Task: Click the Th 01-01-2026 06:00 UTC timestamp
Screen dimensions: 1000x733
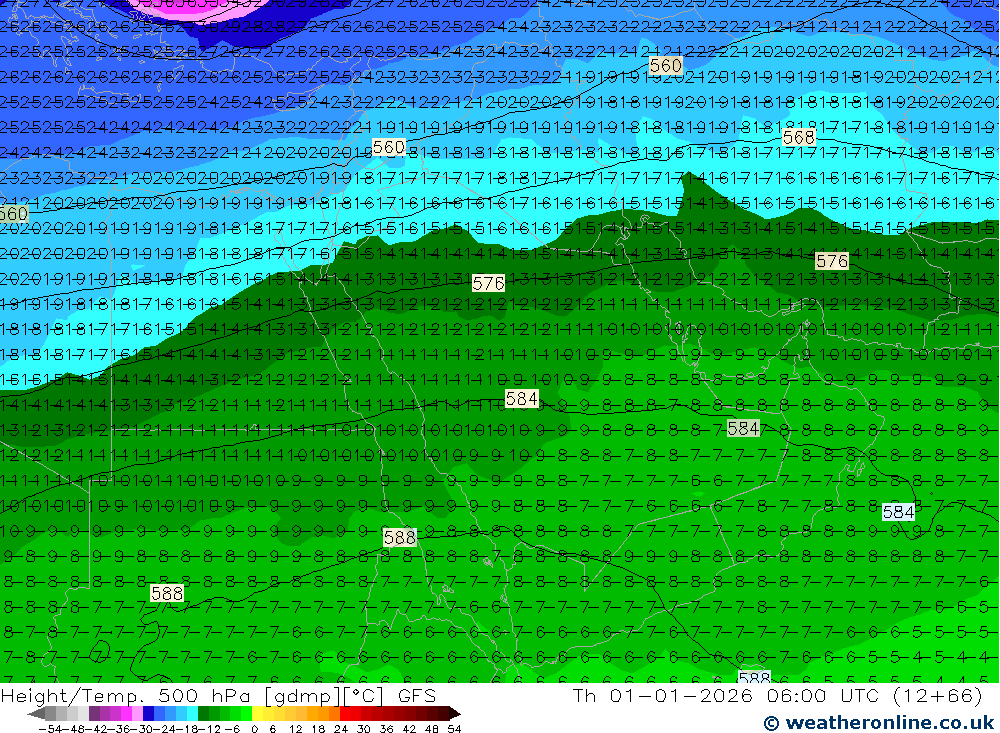Action: point(724,695)
